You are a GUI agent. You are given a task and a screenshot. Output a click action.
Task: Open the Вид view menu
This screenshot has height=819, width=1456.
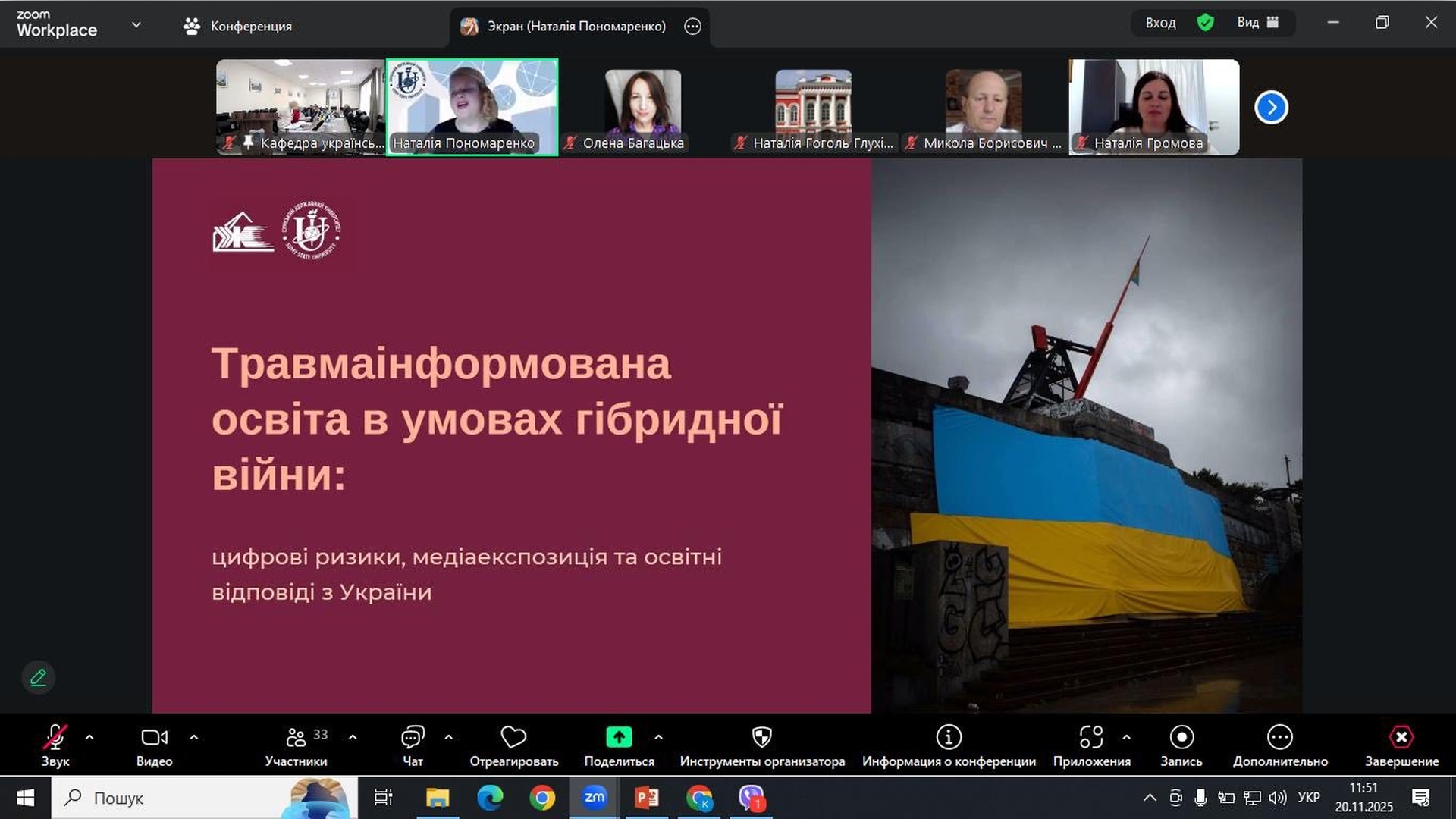pyautogui.click(x=1257, y=23)
